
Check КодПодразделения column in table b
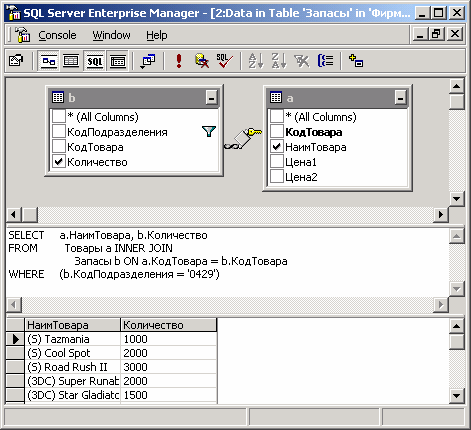pyautogui.click(x=59, y=132)
